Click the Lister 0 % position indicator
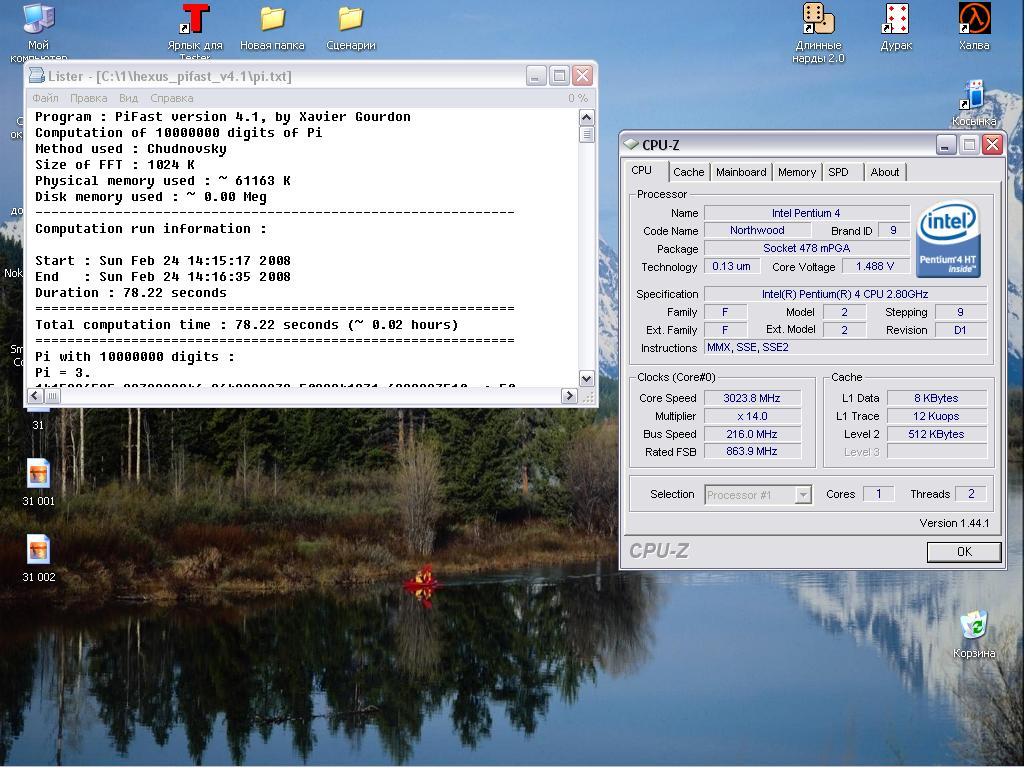1025x768 pixels. (578, 98)
